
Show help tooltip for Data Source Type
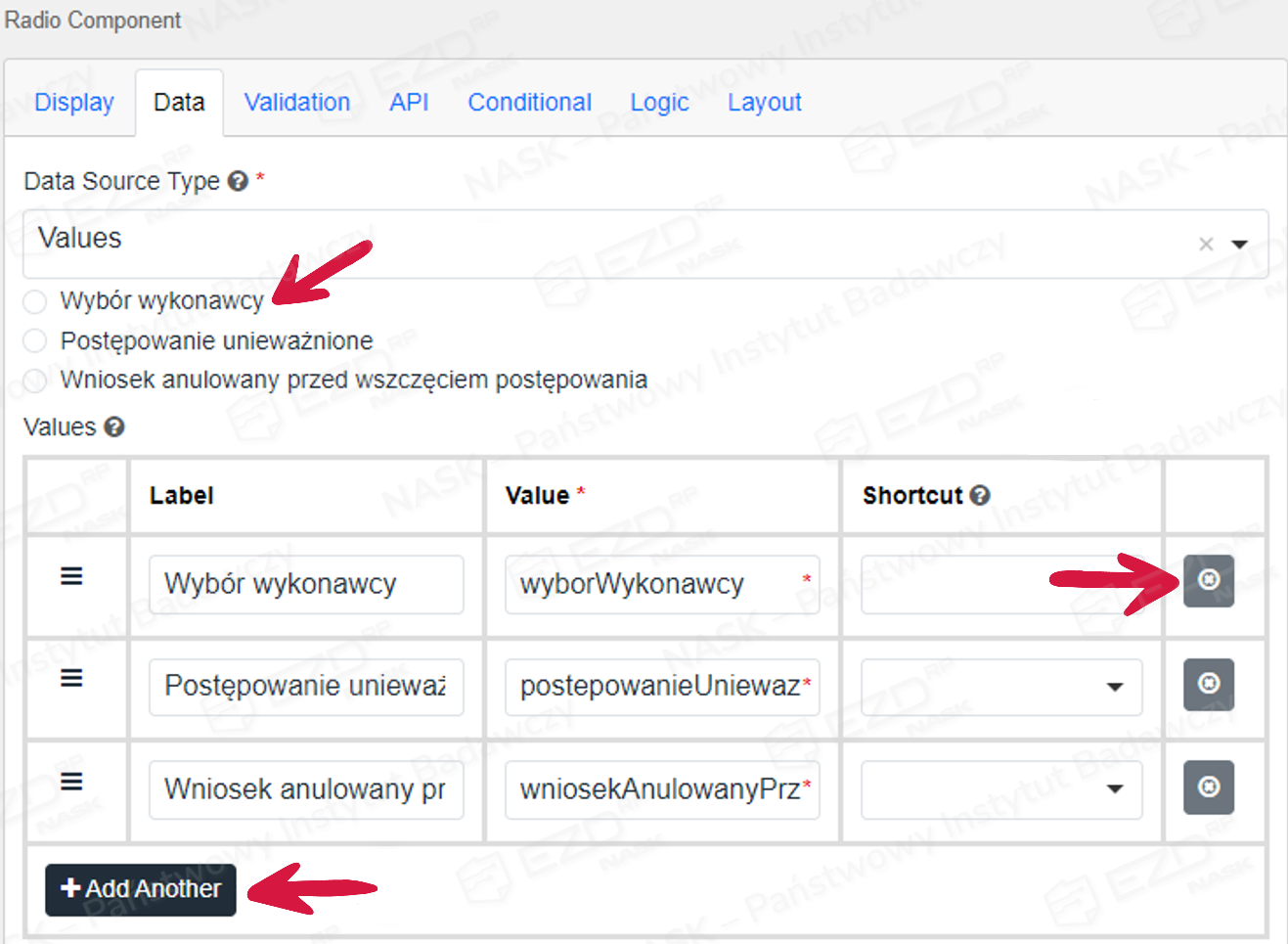pyautogui.click(x=238, y=181)
